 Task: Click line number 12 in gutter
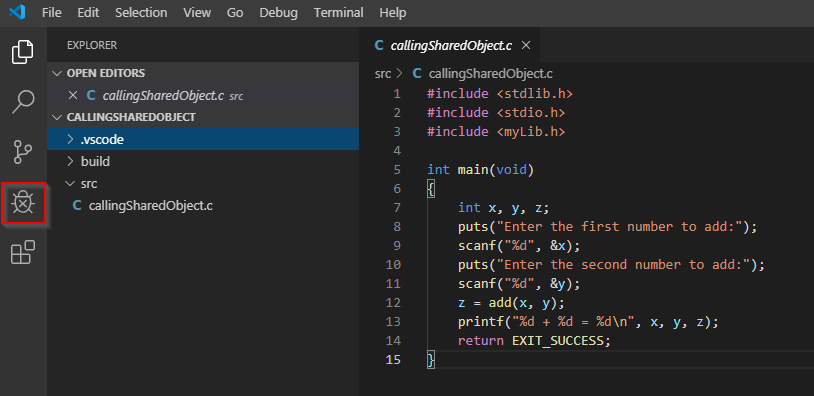click(x=394, y=303)
